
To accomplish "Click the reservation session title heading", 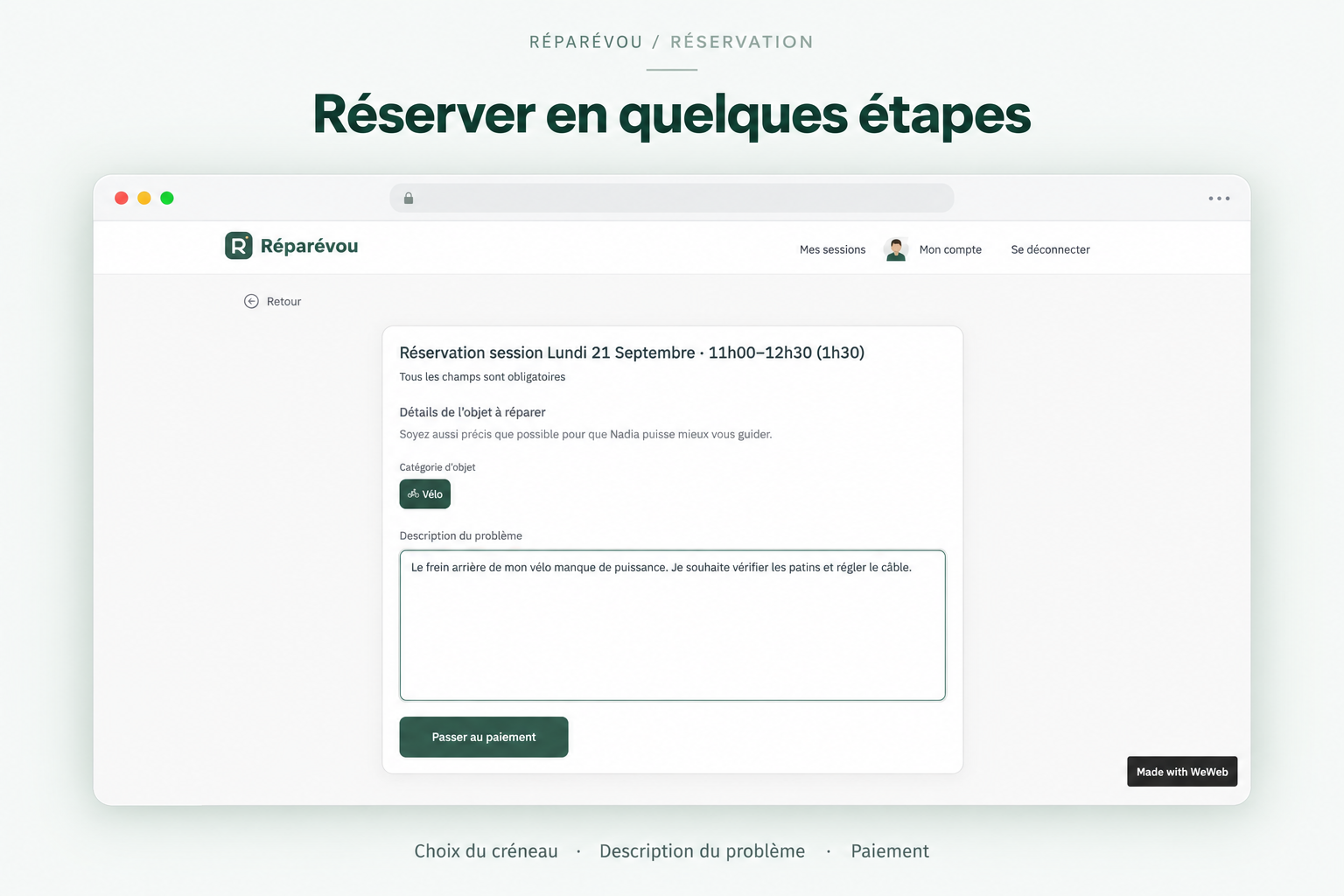I will coord(632,353).
